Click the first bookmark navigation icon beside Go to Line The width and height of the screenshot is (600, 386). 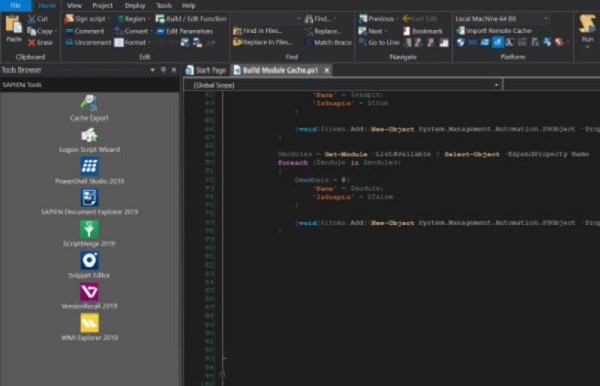[409, 42]
